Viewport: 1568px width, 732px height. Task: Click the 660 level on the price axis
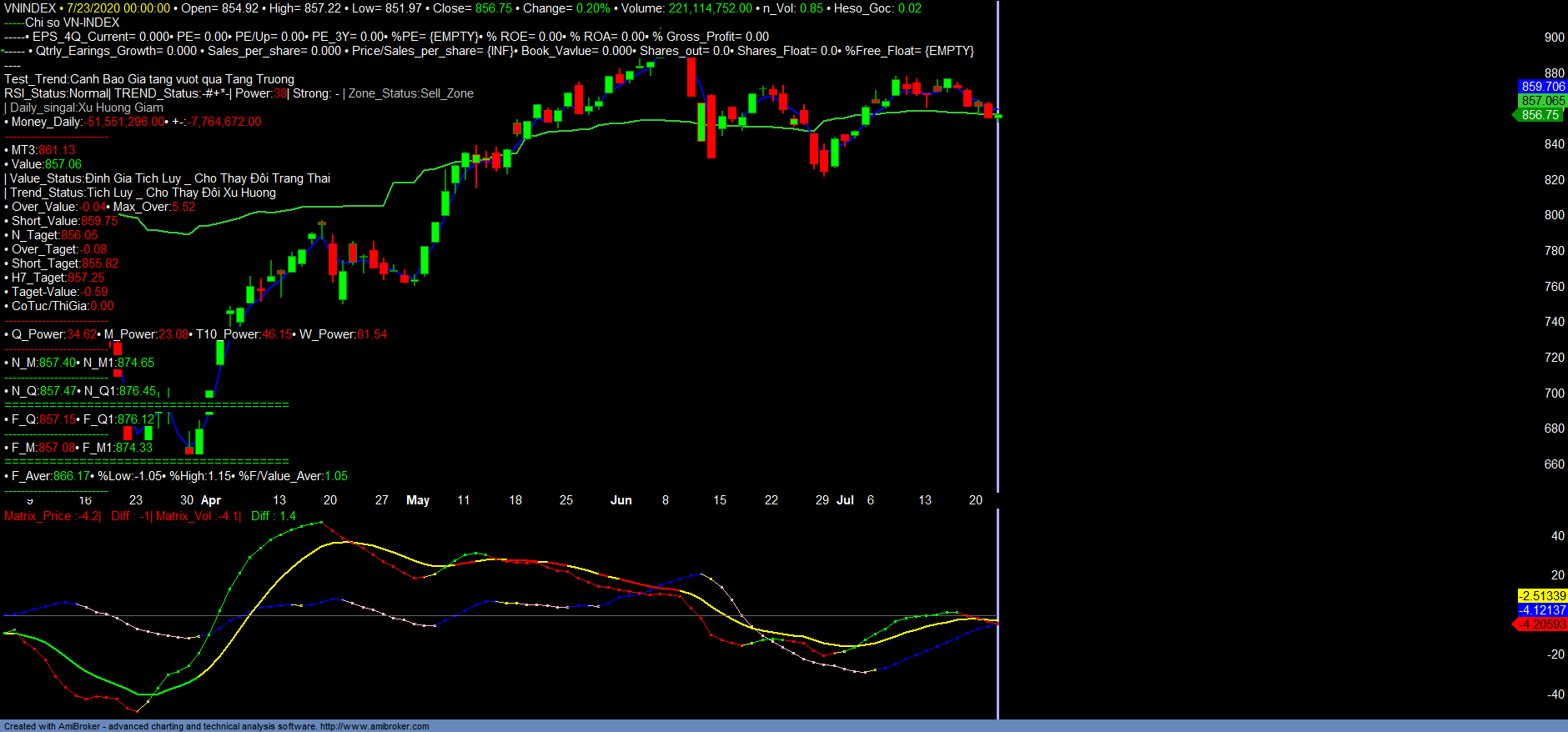[x=1554, y=464]
